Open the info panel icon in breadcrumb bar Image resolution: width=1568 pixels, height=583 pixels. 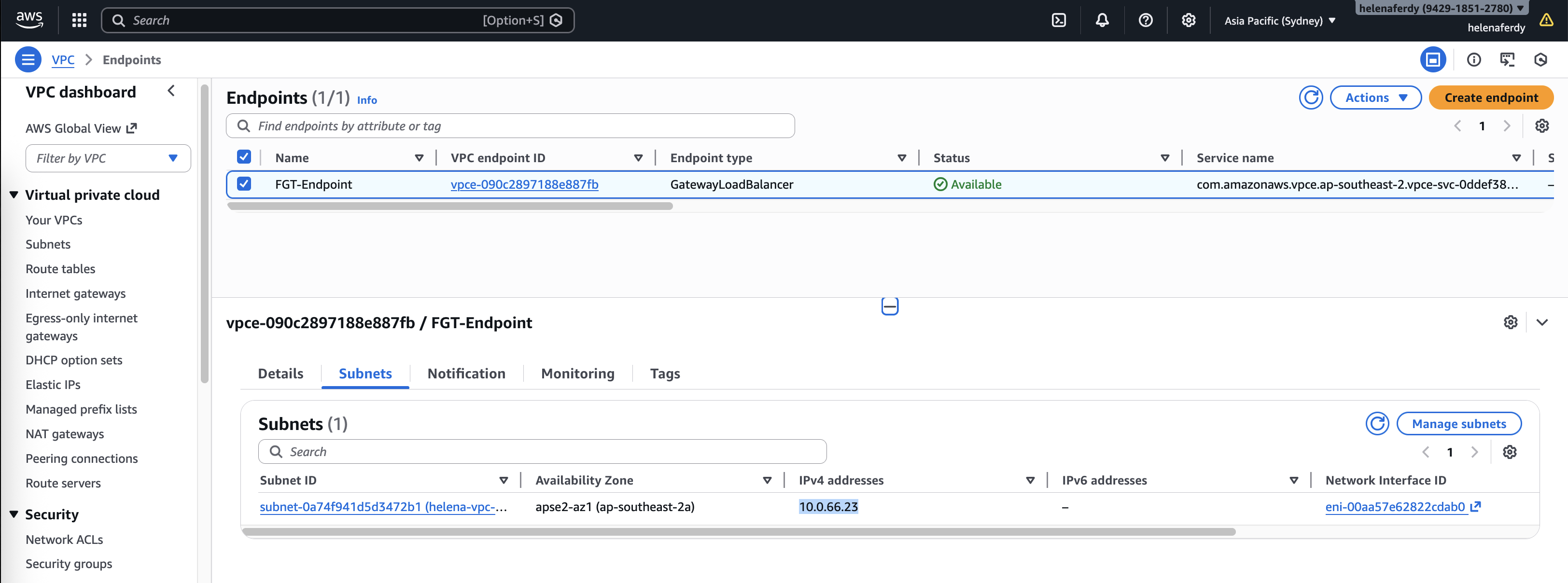pos(1474,60)
